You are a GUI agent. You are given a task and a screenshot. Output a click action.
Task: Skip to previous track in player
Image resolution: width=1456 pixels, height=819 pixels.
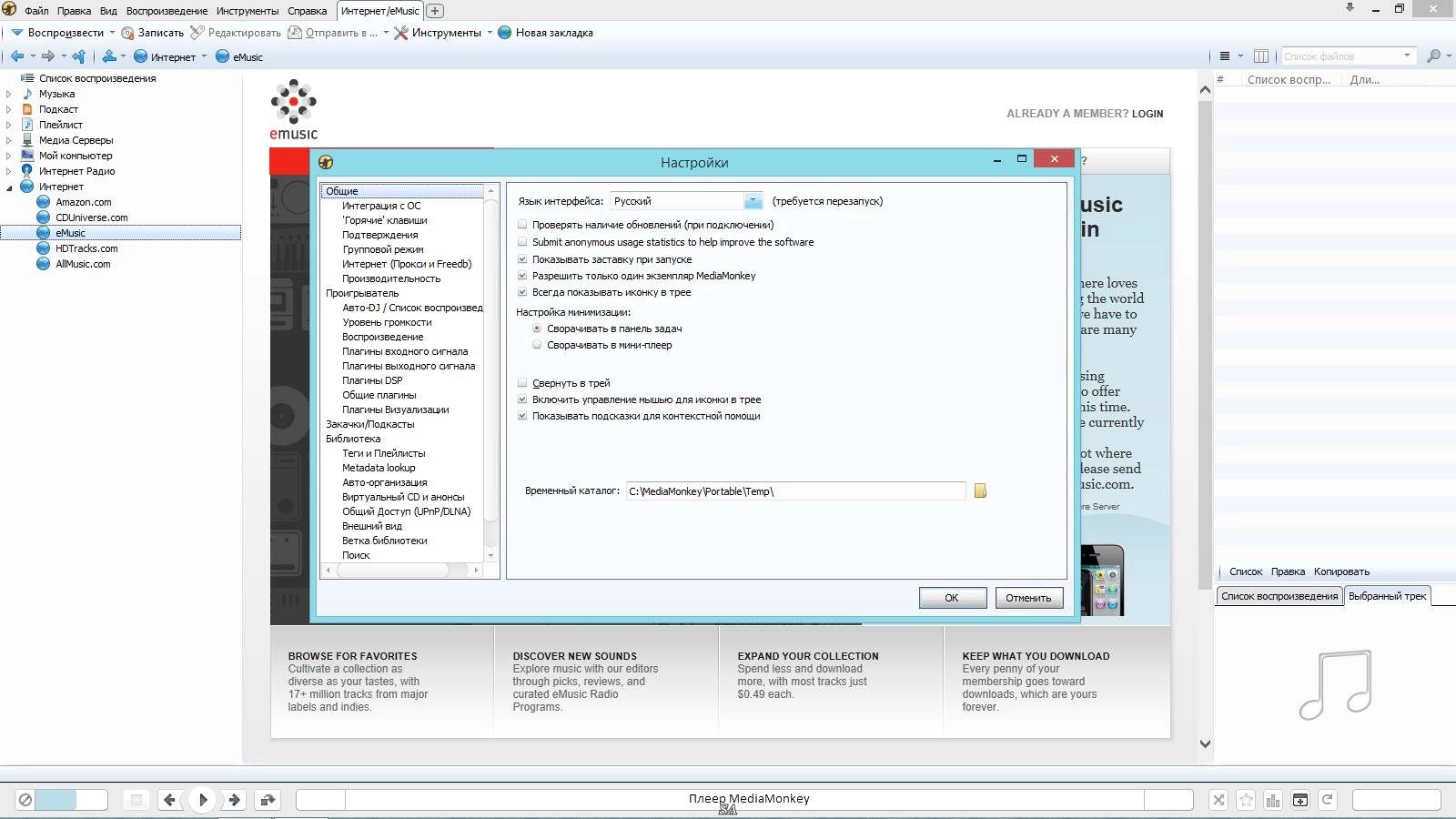[x=169, y=800]
